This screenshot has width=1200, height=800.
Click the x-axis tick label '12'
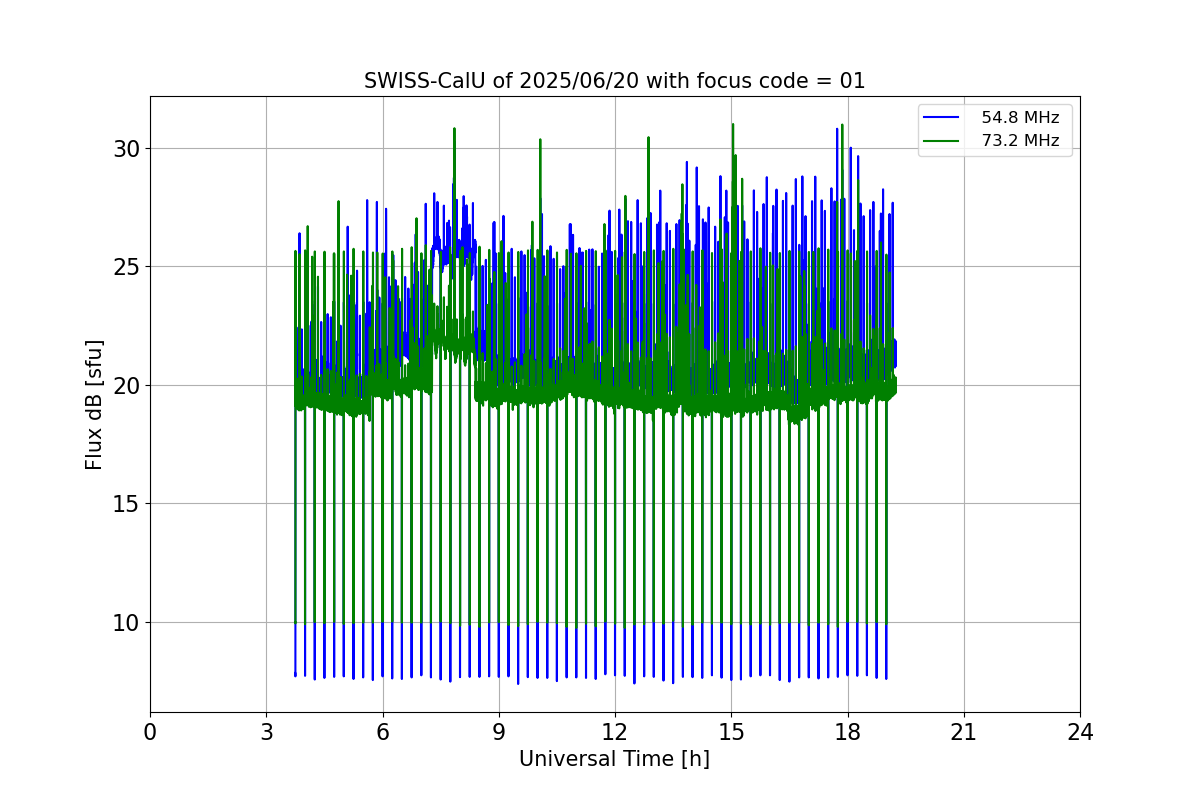click(615, 733)
